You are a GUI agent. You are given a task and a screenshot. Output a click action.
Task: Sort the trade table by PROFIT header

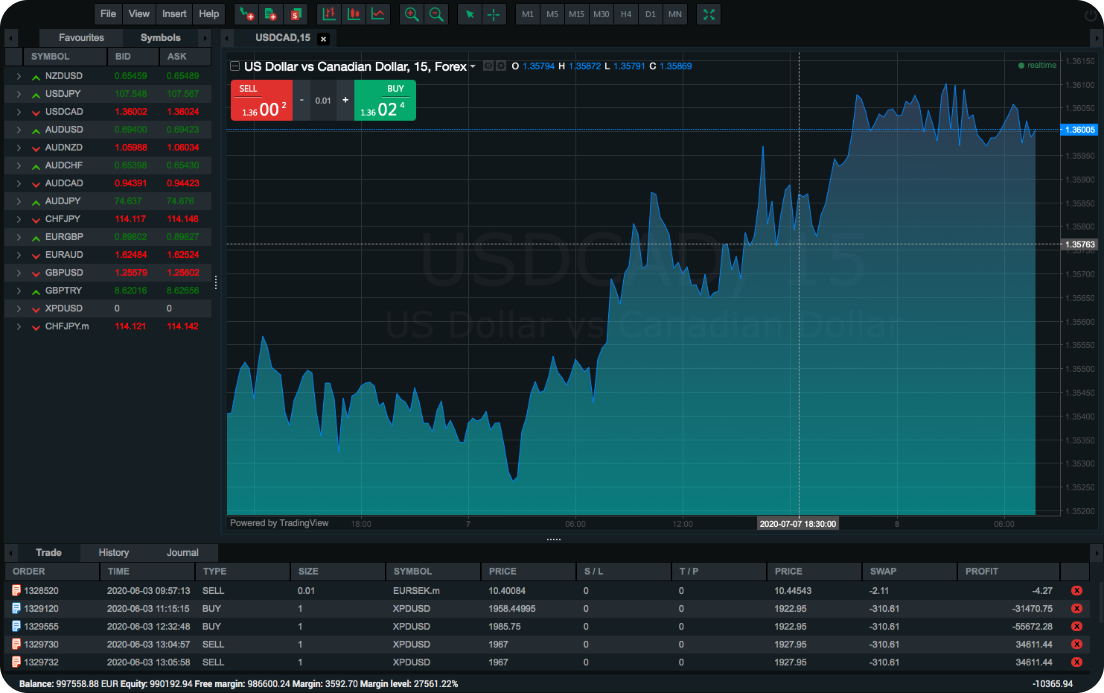coord(1008,572)
